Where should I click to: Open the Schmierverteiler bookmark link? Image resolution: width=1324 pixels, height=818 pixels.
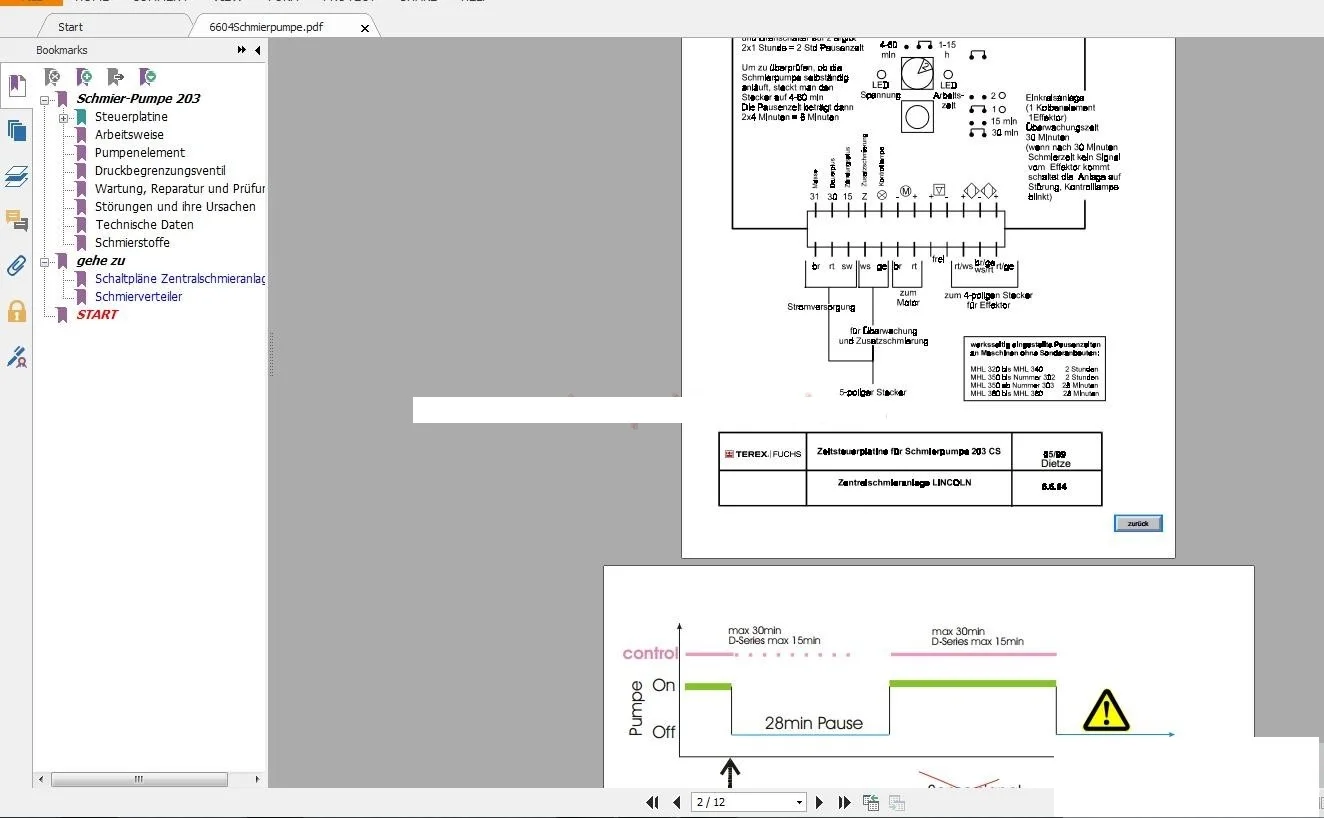138,297
